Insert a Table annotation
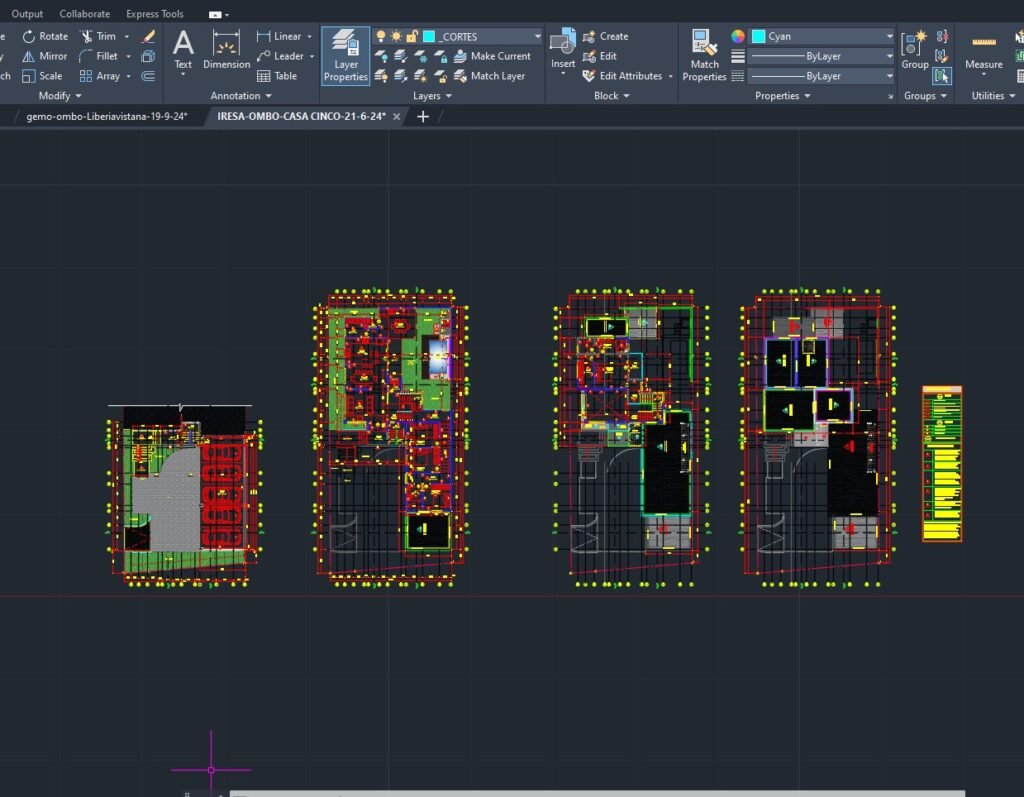 click(x=277, y=76)
